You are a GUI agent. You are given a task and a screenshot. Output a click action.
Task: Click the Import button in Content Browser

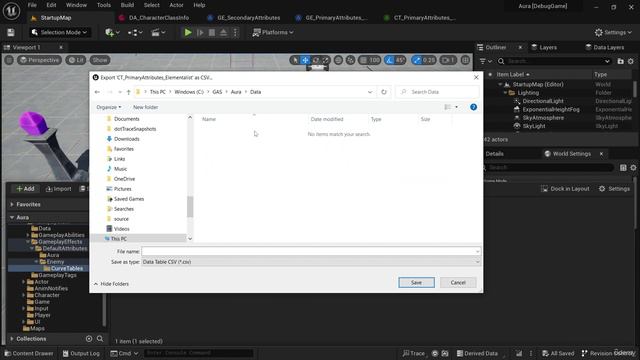coord(58,189)
